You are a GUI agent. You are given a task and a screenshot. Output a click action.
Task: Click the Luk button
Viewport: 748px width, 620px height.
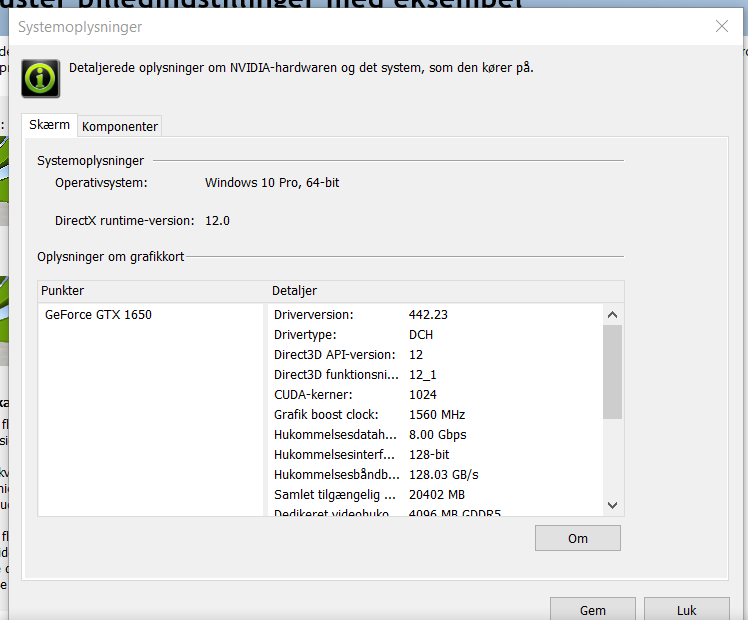686,610
